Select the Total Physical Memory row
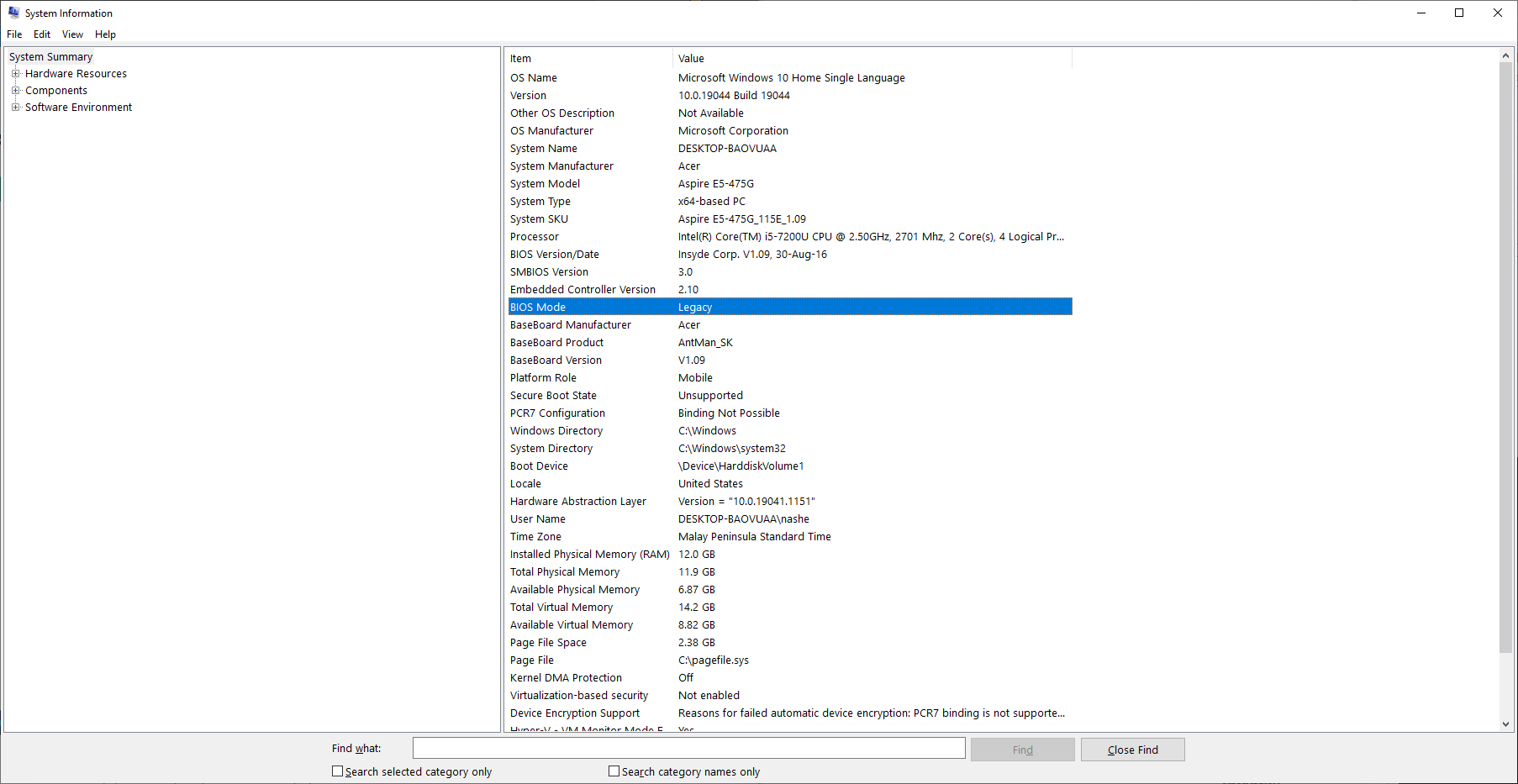Screen dimensions: 1518x784 790,572
